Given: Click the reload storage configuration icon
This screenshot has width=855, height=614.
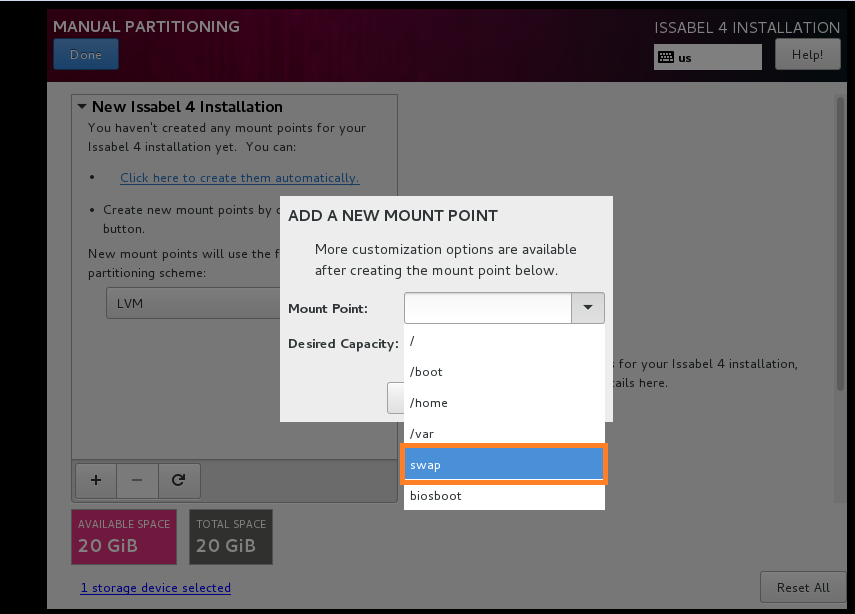Looking at the screenshot, I should [x=179, y=480].
